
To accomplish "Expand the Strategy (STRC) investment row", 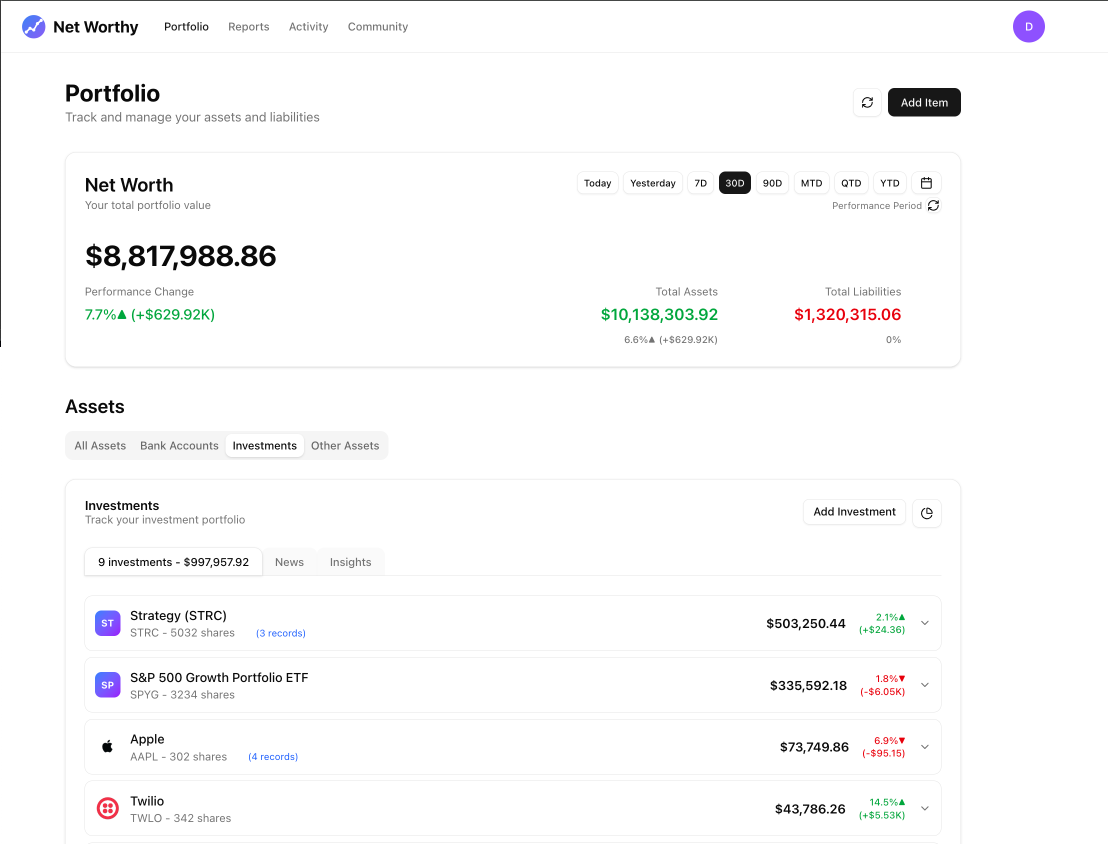I will tap(925, 623).
